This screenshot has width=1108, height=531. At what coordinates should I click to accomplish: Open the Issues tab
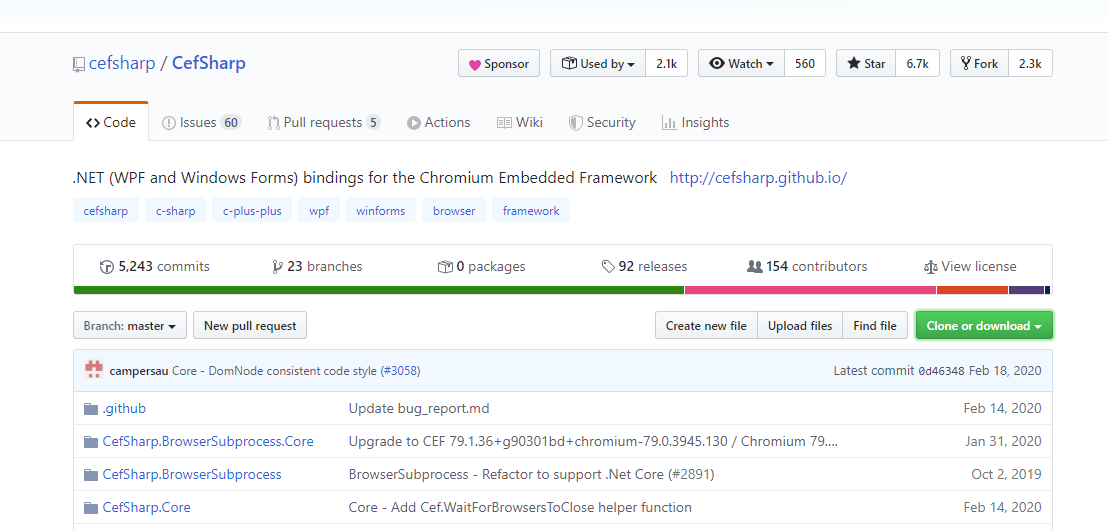coord(201,122)
